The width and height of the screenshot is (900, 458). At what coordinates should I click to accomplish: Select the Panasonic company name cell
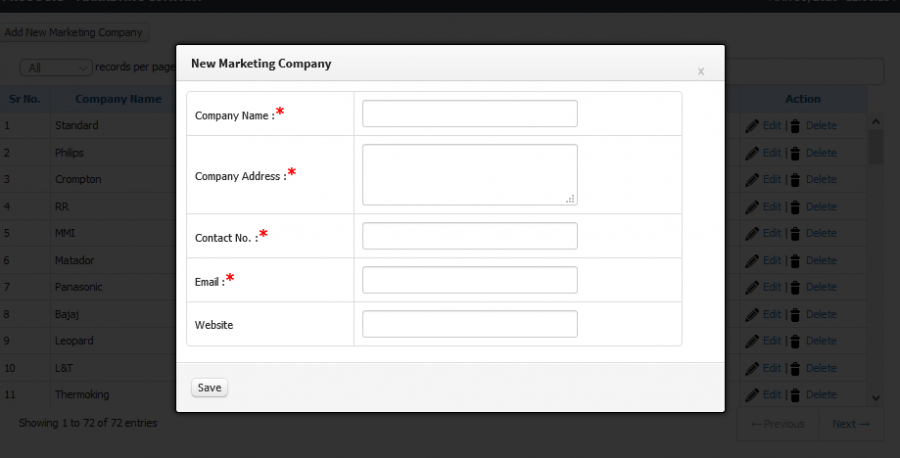coord(79,286)
